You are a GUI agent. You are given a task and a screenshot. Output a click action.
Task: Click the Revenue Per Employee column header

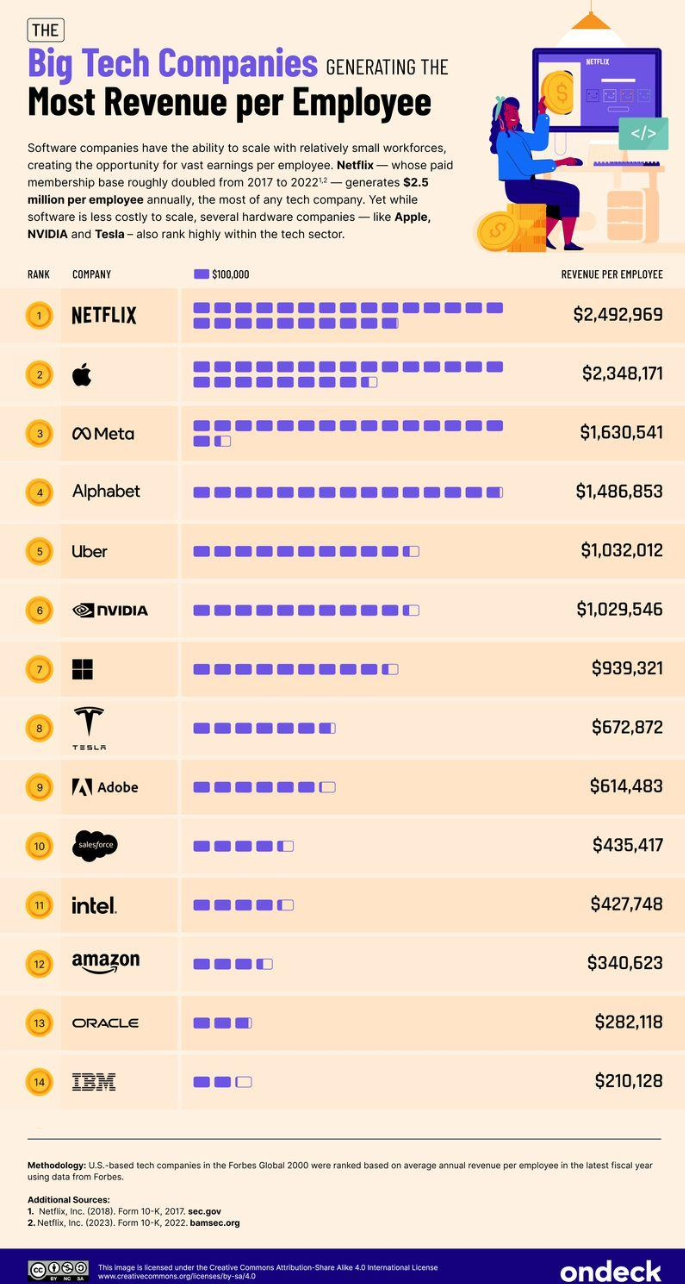(611, 274)
